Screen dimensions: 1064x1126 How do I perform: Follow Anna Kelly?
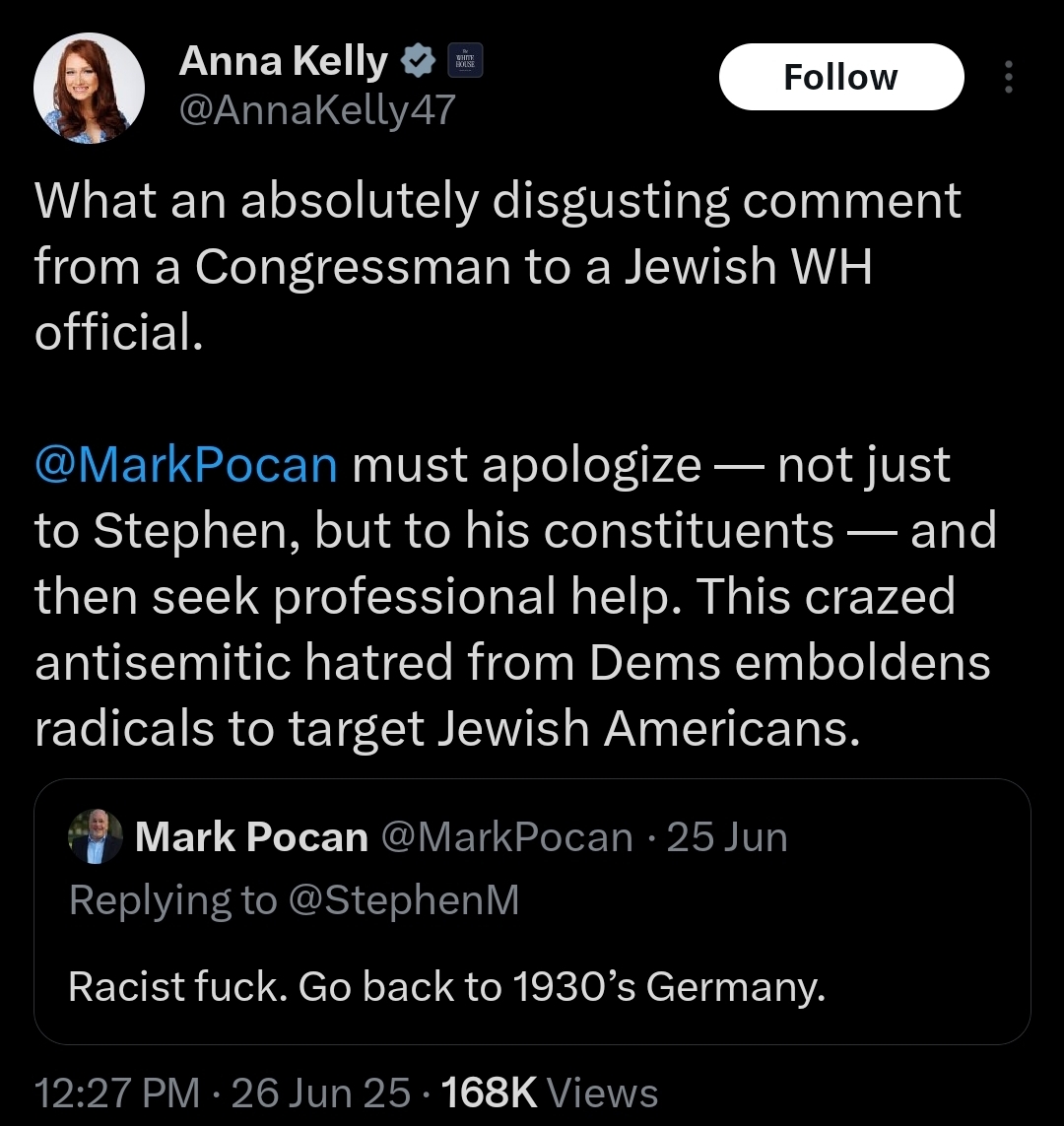841,77
